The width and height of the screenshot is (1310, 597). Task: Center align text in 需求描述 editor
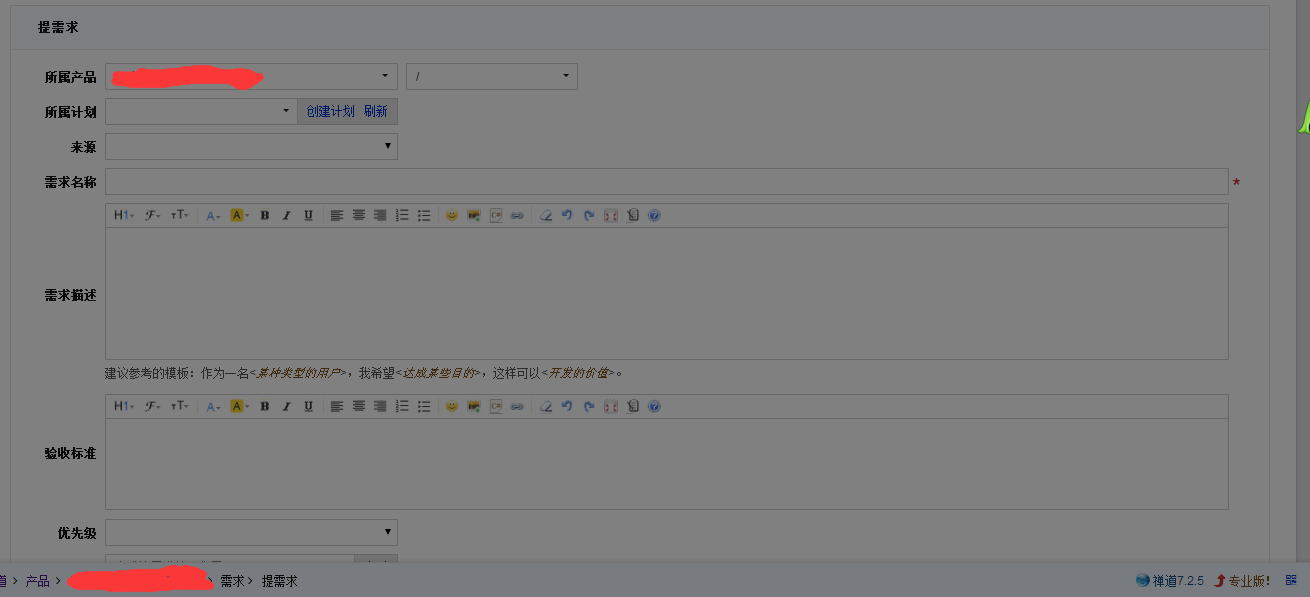(x=359, y=215)
